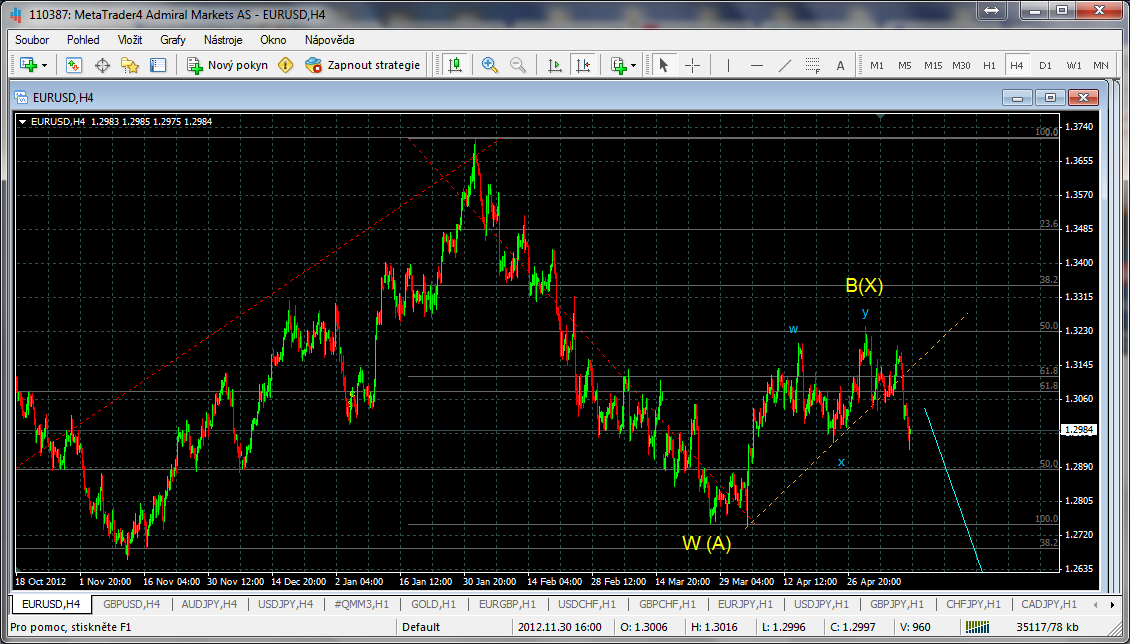This screenshot has height=644, width=1130.
Task: Click the B(X) wave label on chart
Action: click(x=864, y=286)
